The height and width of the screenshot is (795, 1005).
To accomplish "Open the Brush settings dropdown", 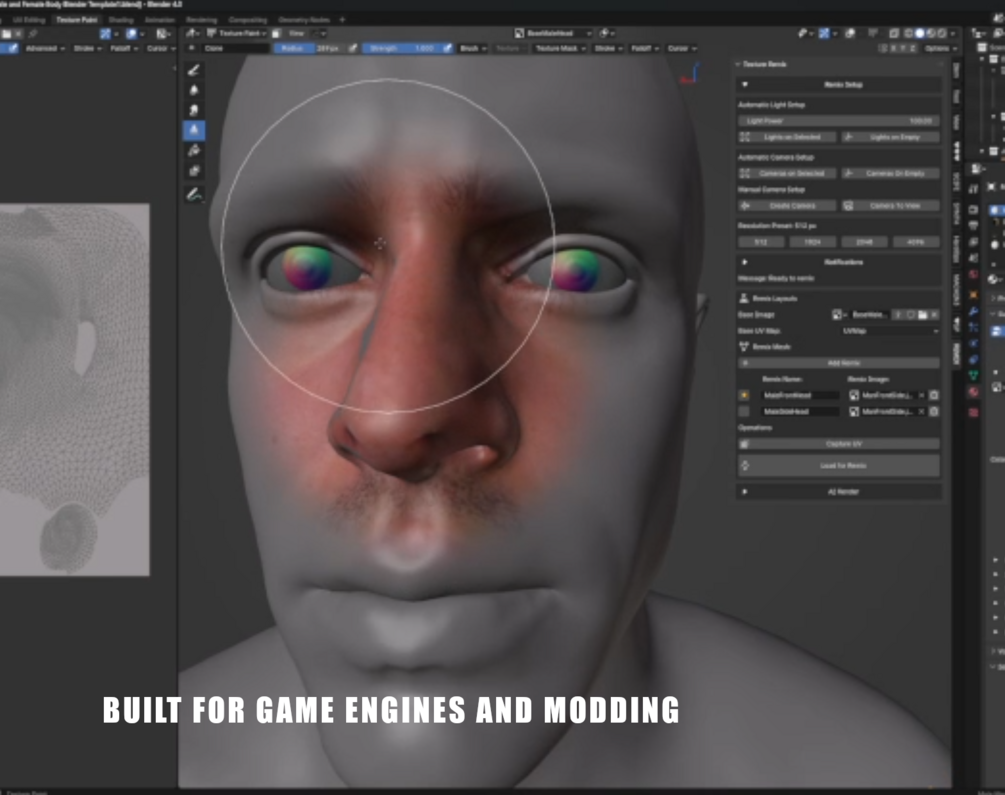I will [x=474, y=48].
